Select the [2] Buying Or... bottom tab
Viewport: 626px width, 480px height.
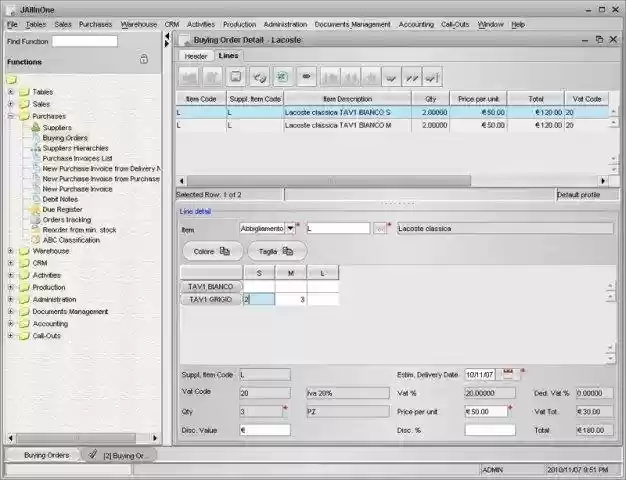[x=119, y=455]
